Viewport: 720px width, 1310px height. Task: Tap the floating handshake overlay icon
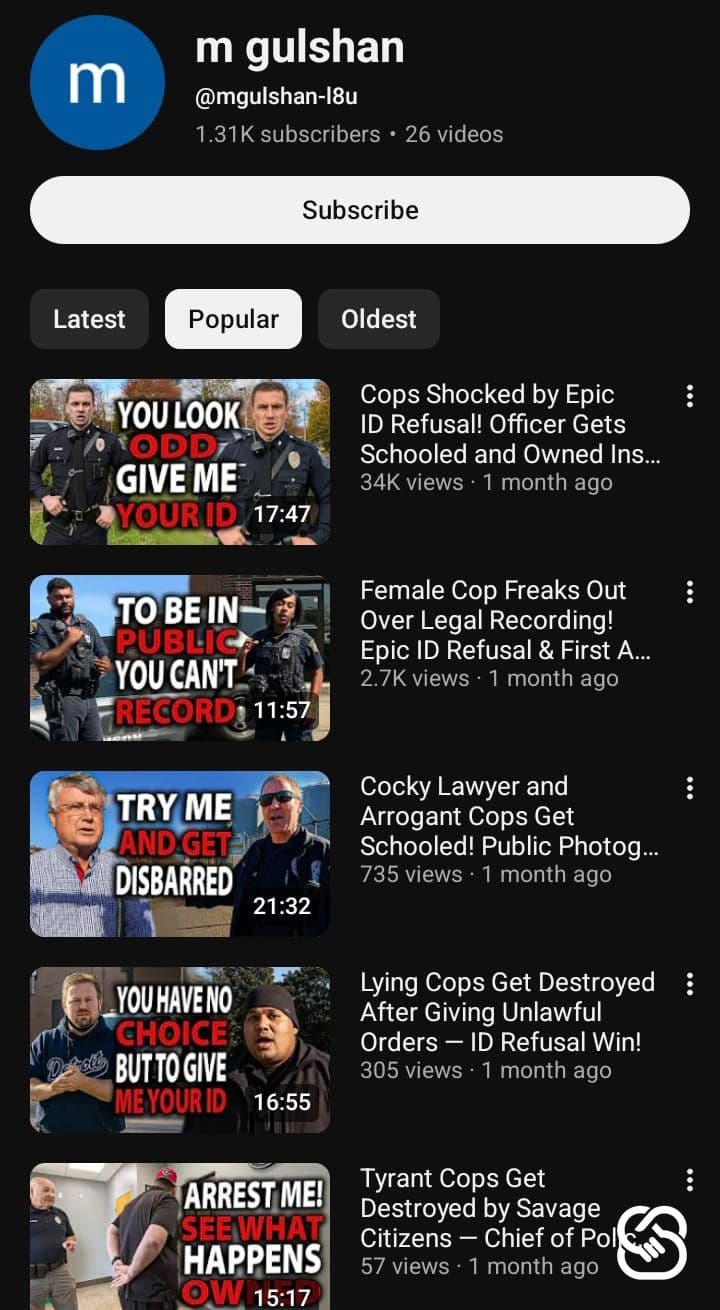click(x=652, y=1242)
